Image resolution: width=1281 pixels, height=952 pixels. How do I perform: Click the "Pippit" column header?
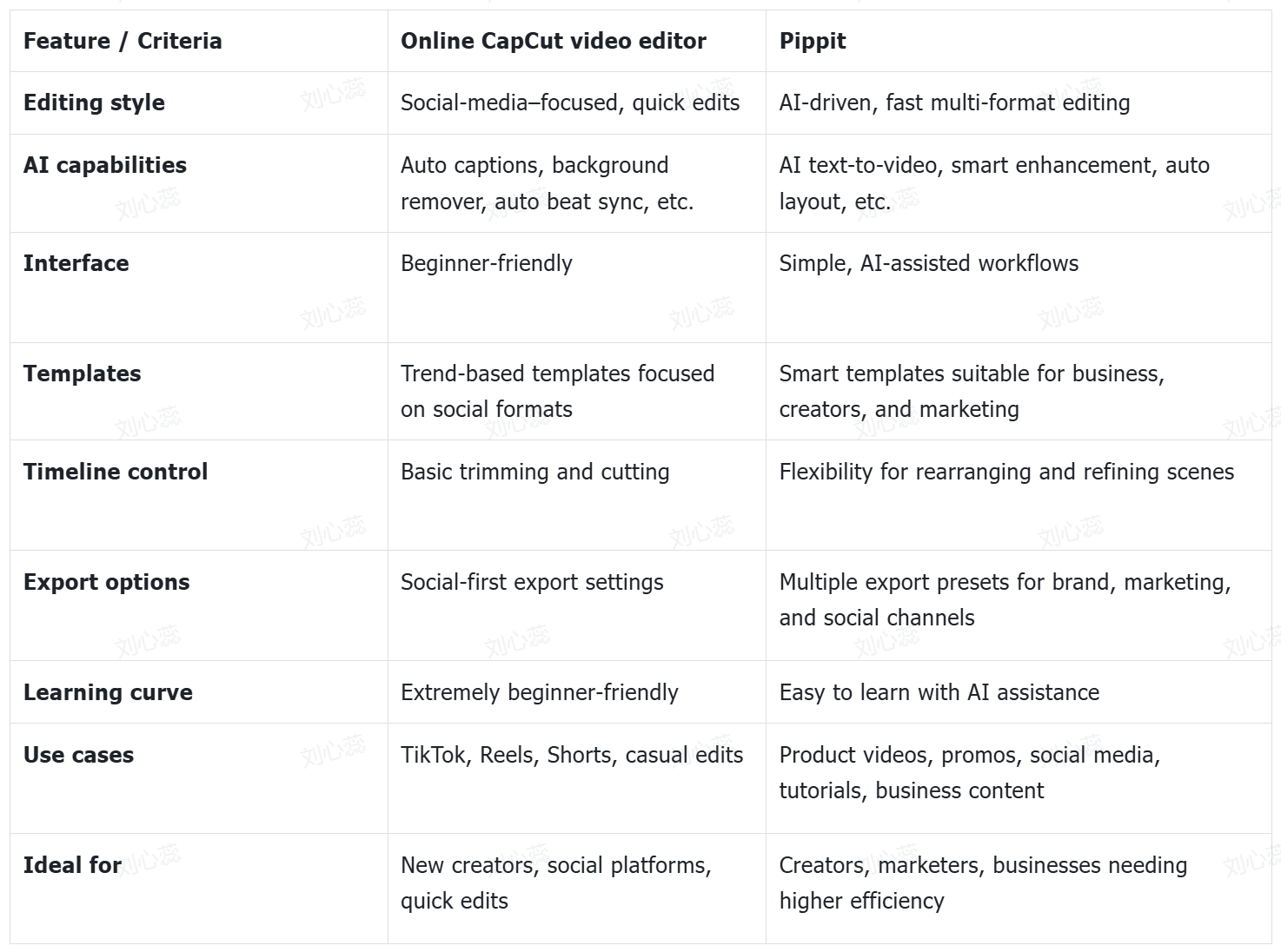813,41
